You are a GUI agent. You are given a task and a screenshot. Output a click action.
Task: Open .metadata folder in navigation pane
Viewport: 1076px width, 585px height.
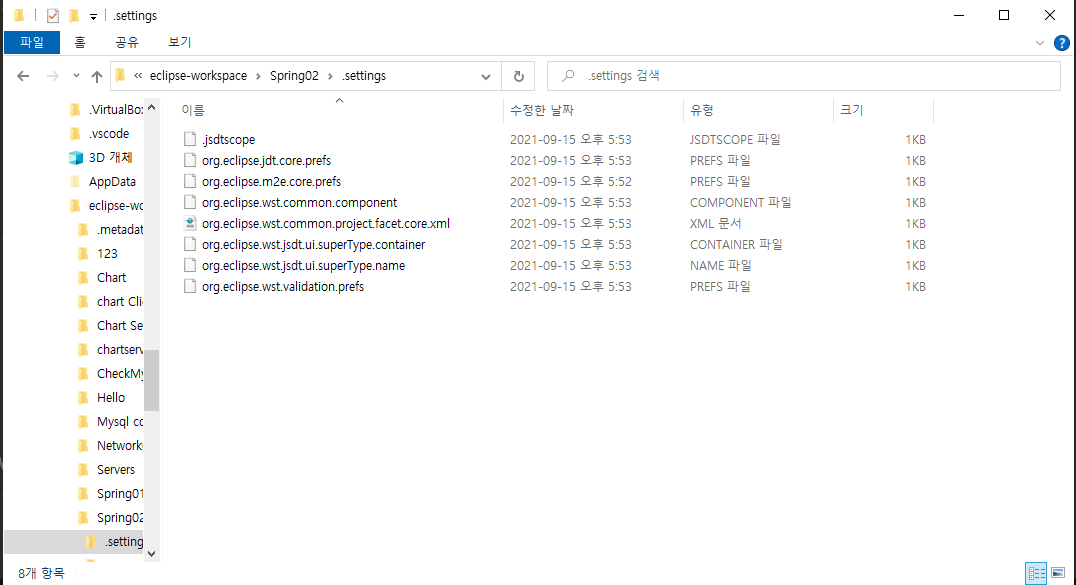[x=119, y=229]
